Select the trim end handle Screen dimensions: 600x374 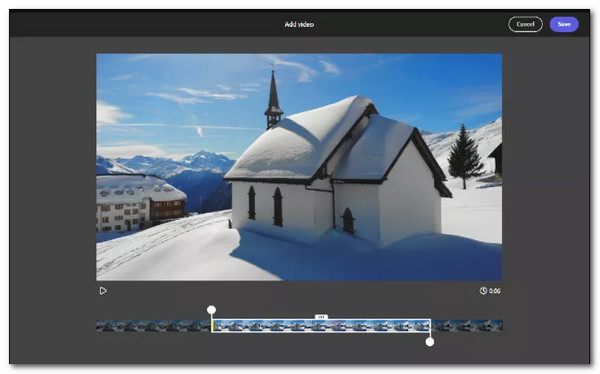point(430,342)
